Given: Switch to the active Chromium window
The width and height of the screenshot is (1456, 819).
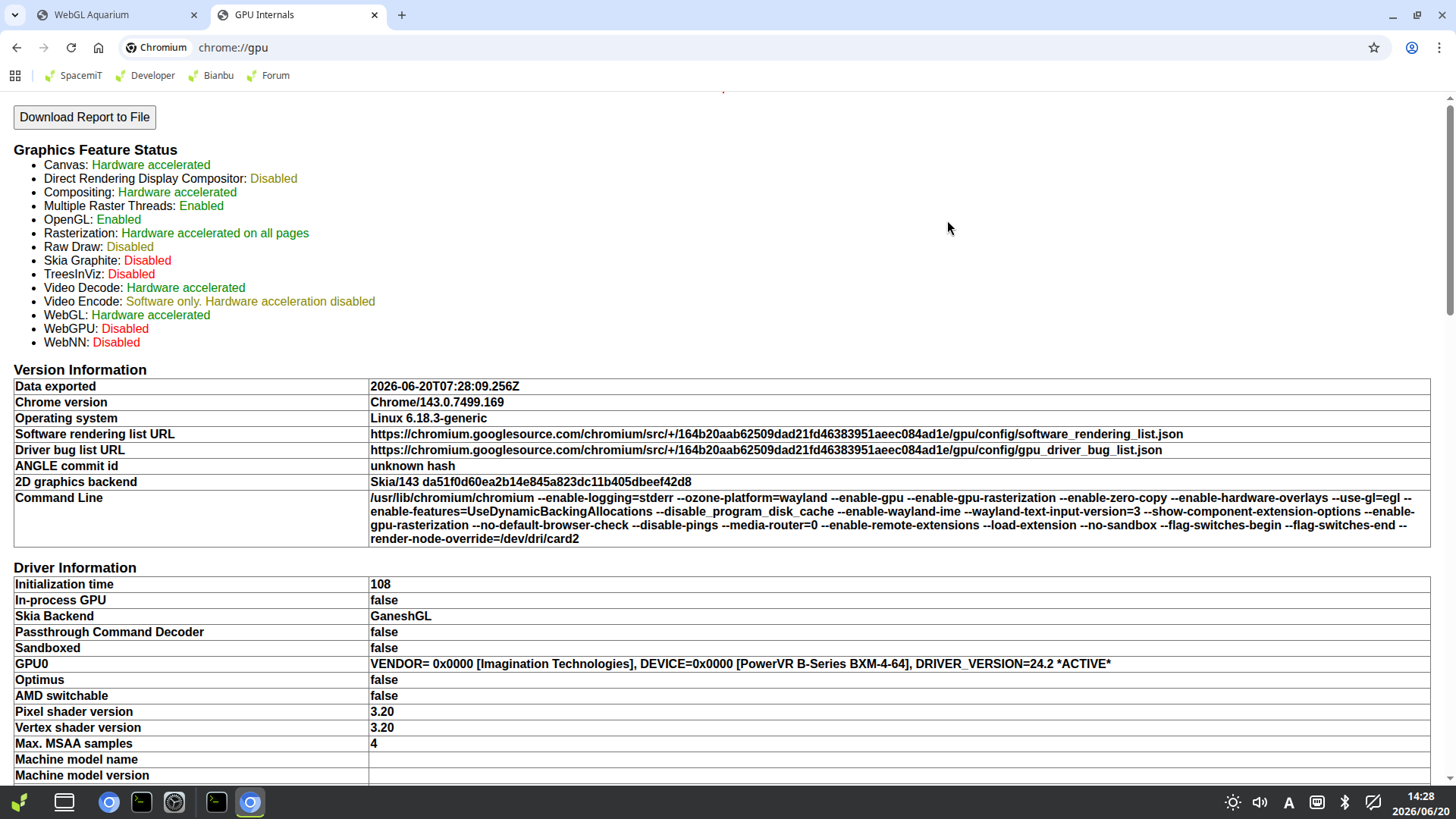Looking at the screenshot, I should pyautogui.click(x=250, y=802).
